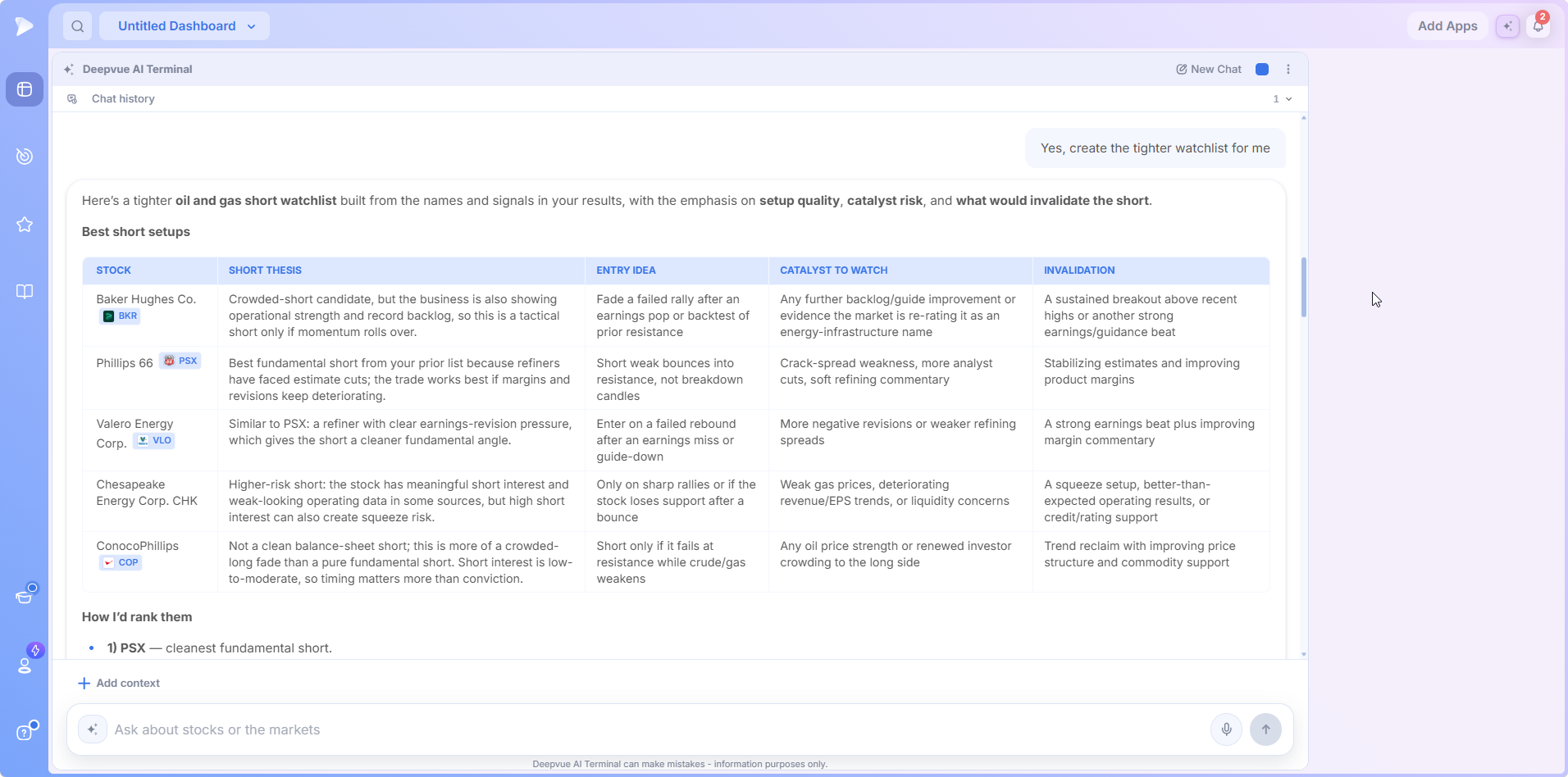The height and width of the screenshot is (777, 1568).
Task: Click the PSX cleanest fundamental short bullet
Action: 219,648
